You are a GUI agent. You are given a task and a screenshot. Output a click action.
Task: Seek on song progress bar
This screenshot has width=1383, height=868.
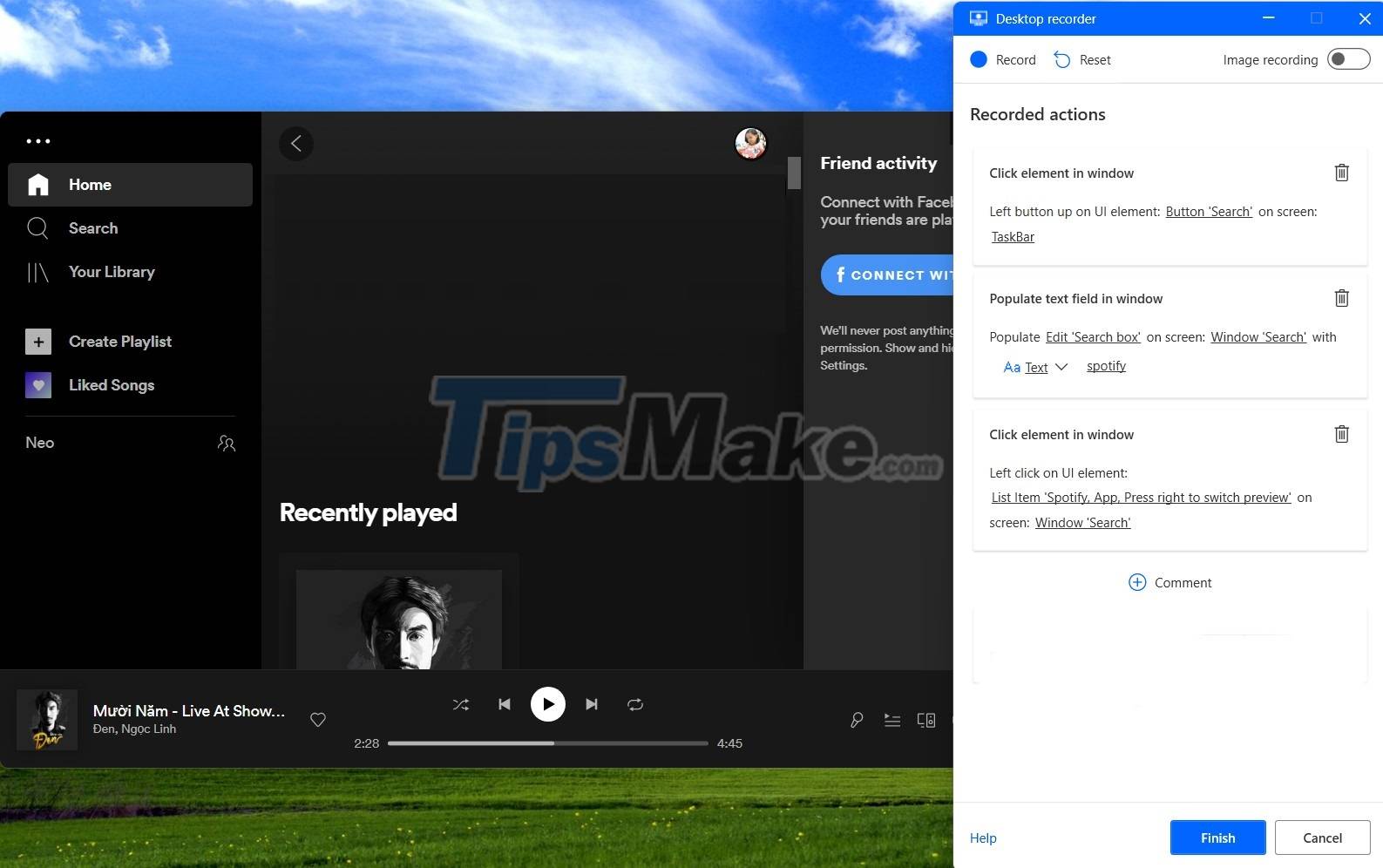pos(548,743)
